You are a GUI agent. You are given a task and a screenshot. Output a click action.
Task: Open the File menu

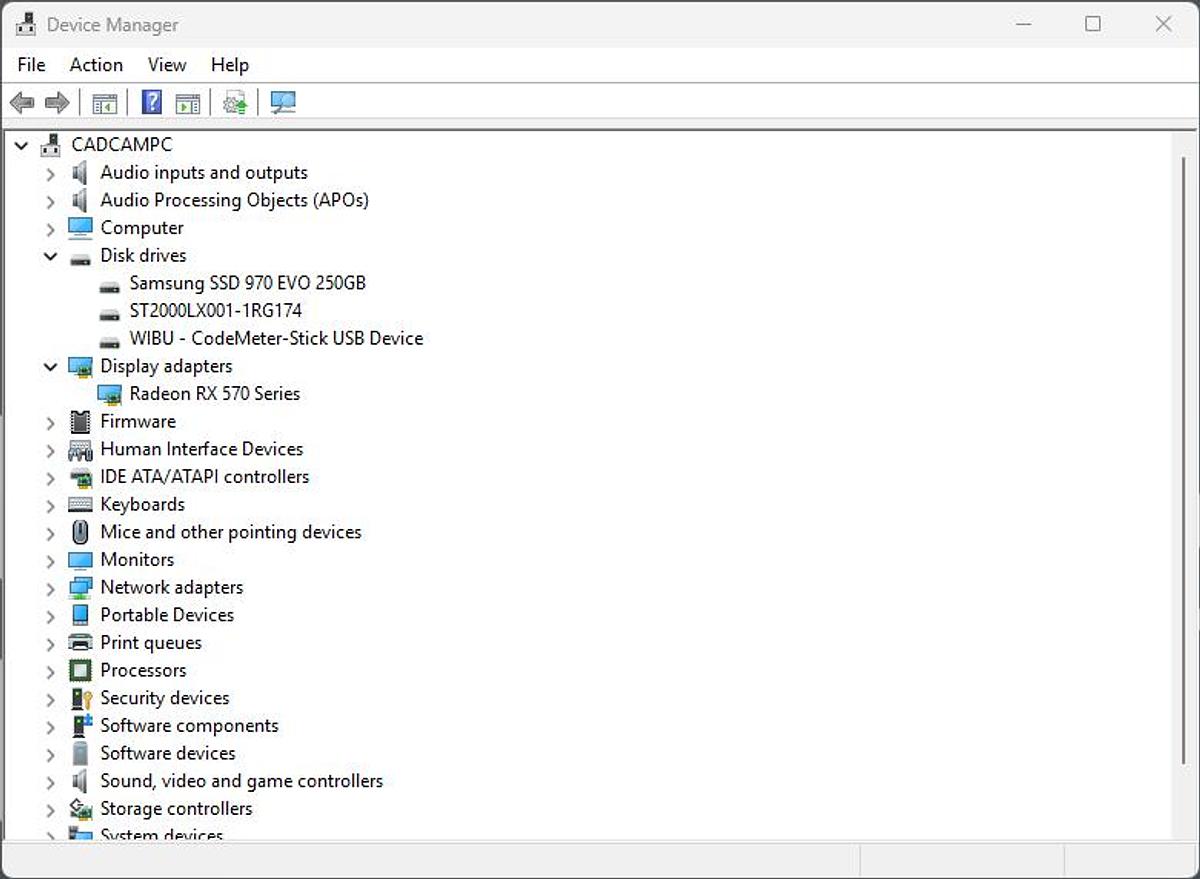pos(32,65)
